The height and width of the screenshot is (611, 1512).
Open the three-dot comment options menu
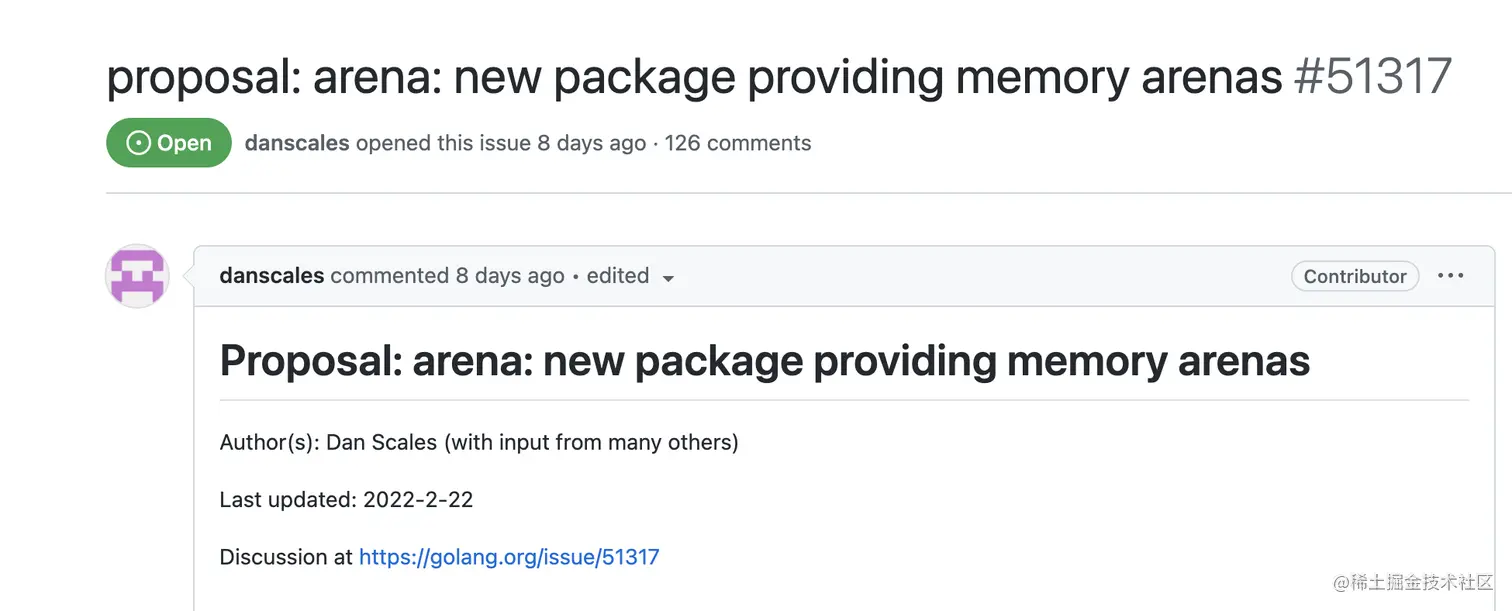pyautogui.click(x=1450, y=276)
